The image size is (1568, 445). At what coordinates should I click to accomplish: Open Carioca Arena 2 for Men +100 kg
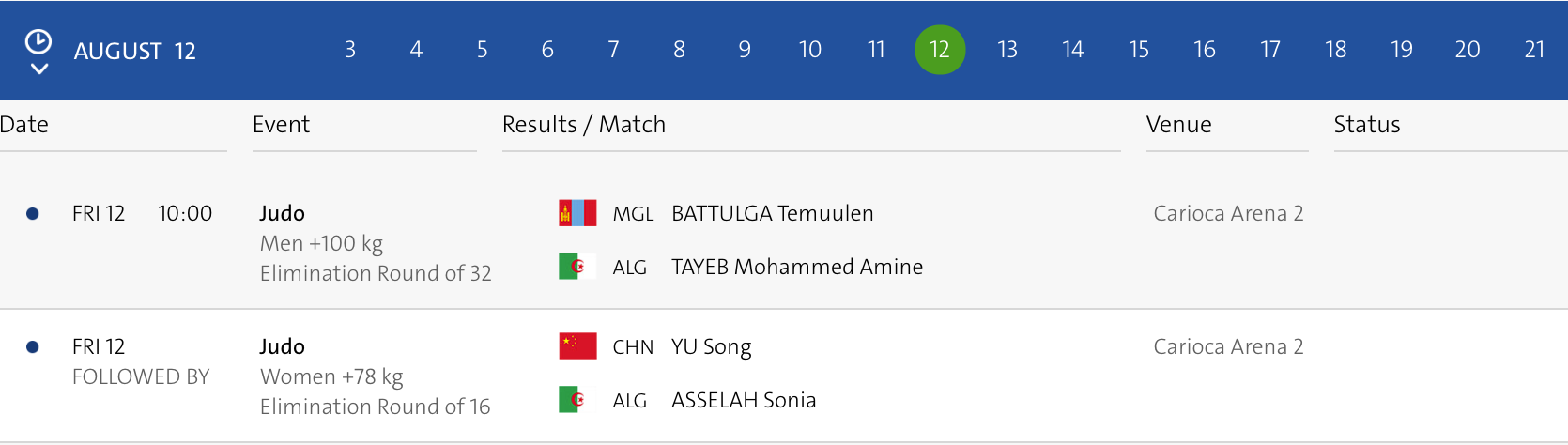pyautogui.click(x=1228, y=213)
